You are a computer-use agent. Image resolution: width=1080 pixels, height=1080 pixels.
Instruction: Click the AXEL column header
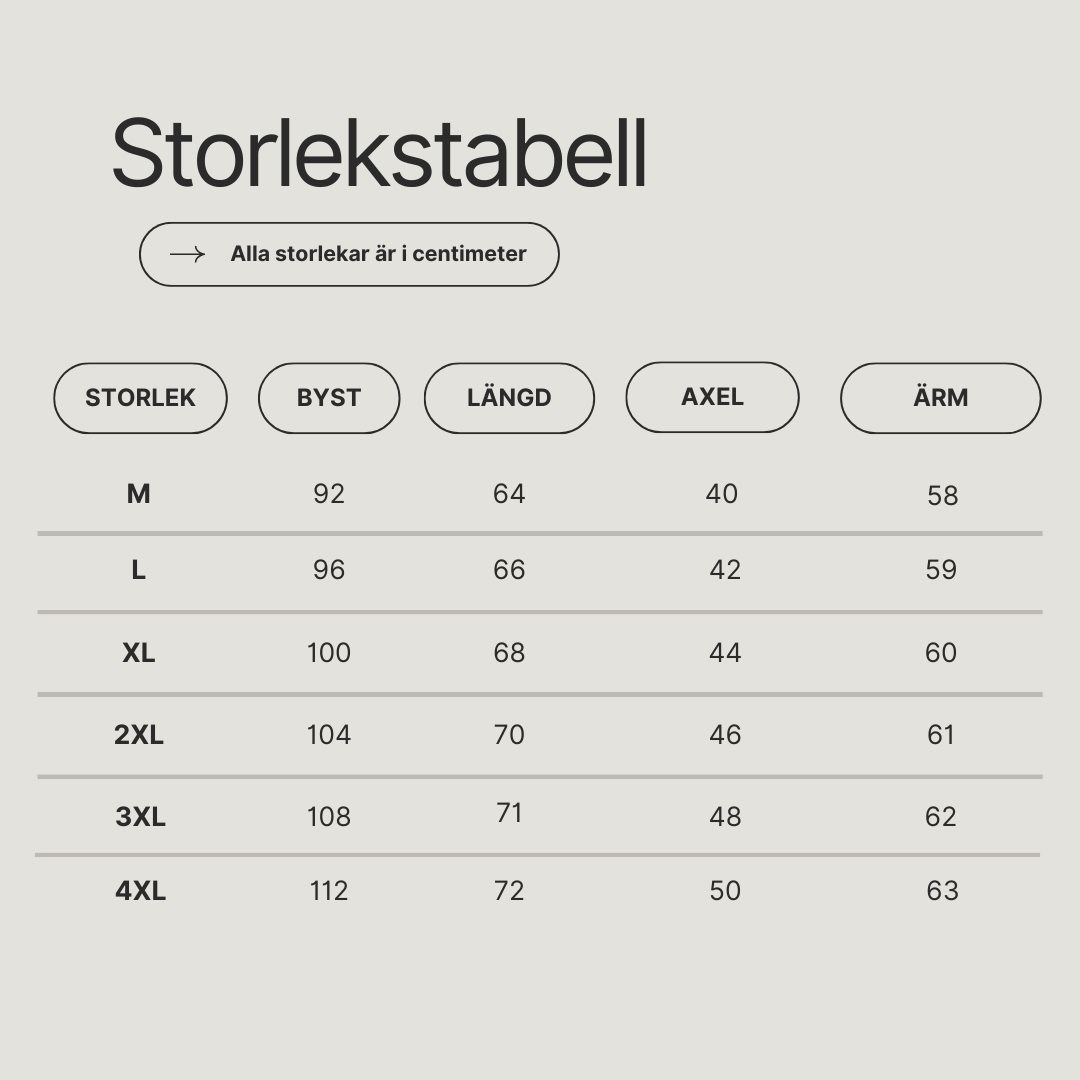712,397
